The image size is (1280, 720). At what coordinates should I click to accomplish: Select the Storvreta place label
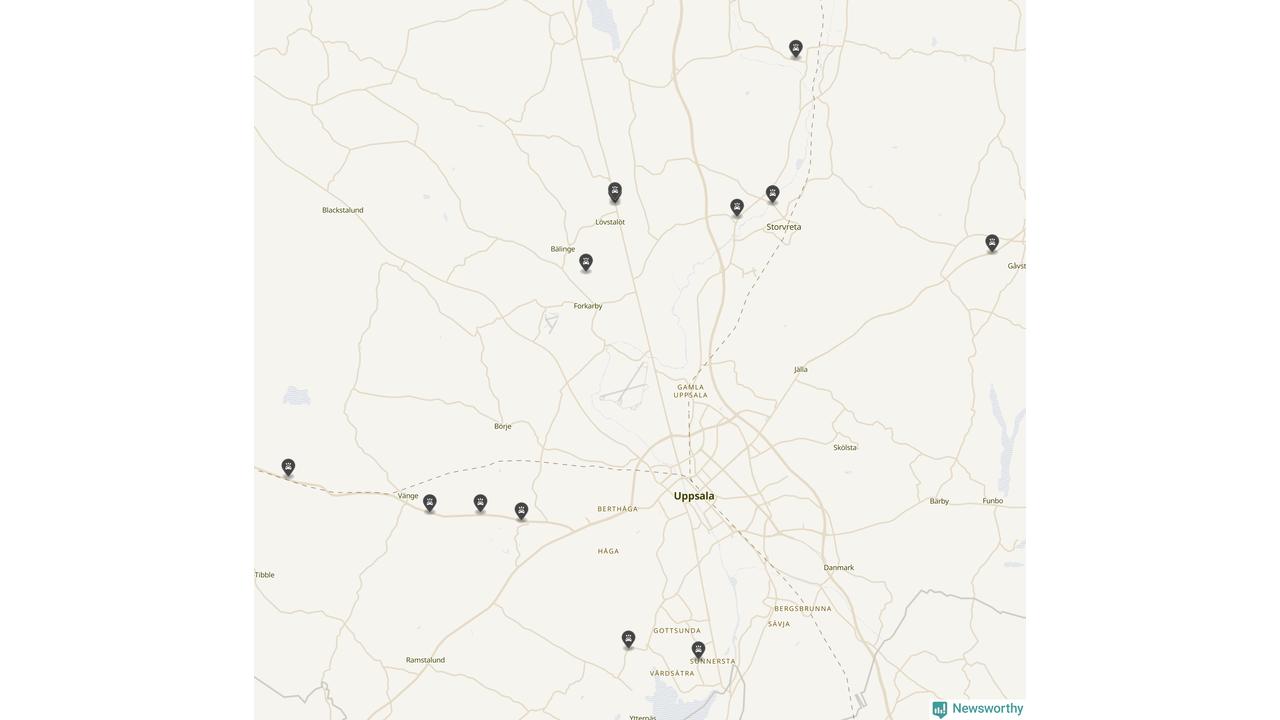click(x=784, y=227)
